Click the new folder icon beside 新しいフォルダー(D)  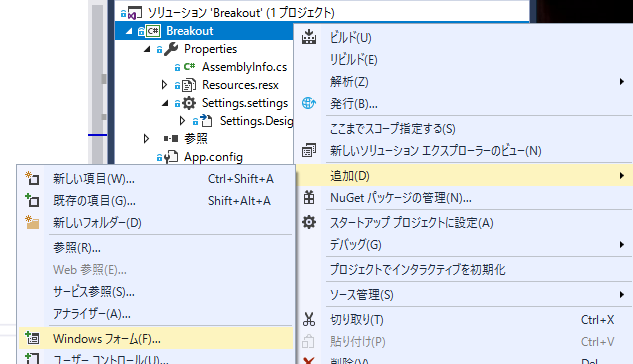click(x=32, y=222)
